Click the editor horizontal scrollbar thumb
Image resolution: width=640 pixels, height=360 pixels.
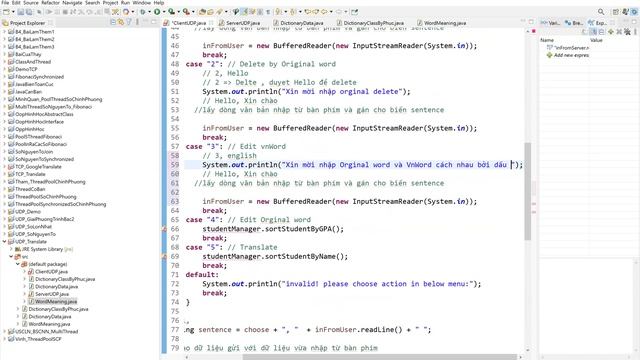380,357
